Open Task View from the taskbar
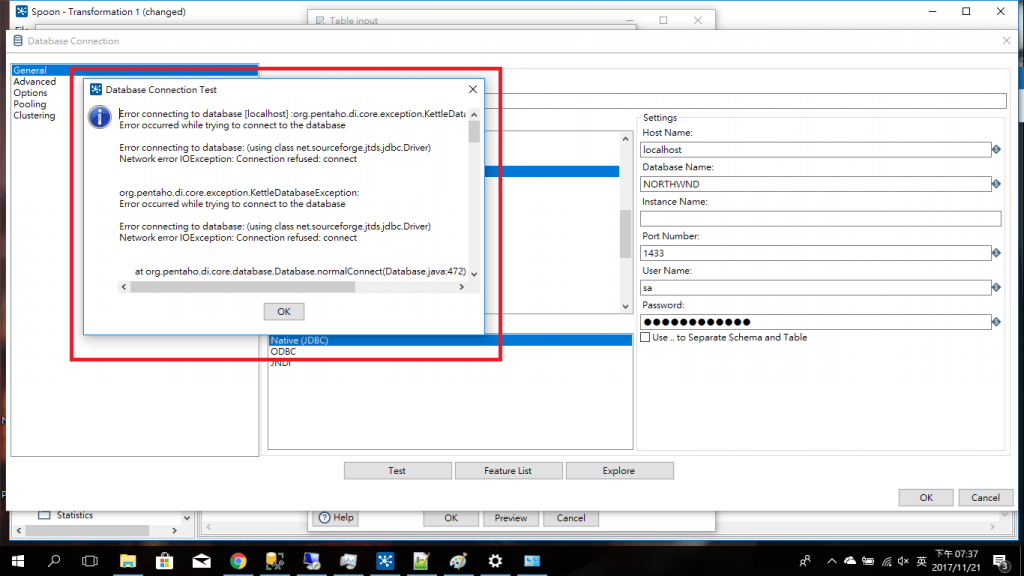Image resolution: width=1024 pixels, height=576 pixels. [x=90, y=561]
